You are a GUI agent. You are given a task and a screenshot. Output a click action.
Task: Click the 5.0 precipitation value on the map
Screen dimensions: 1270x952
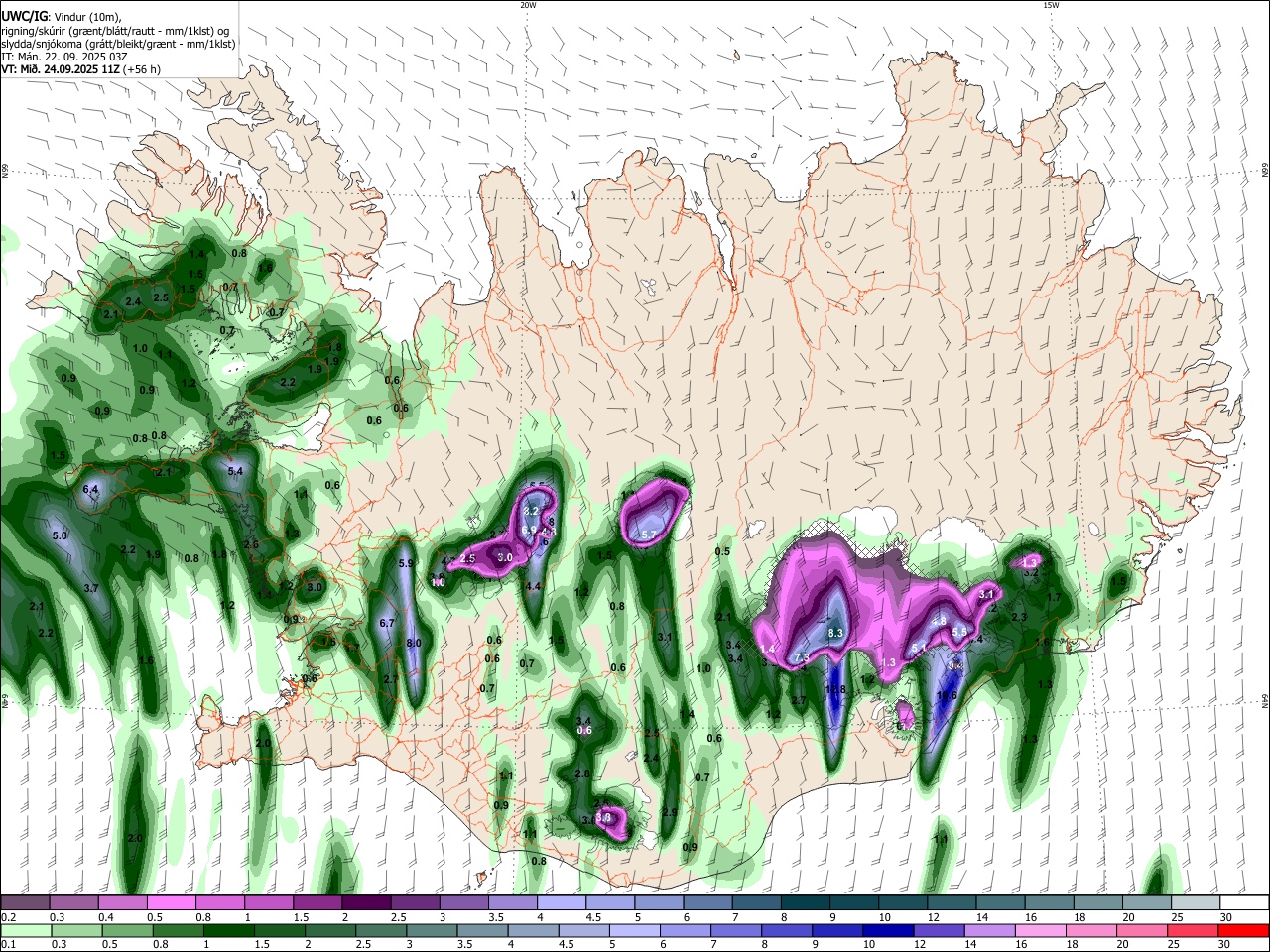(x=59, y=535)
